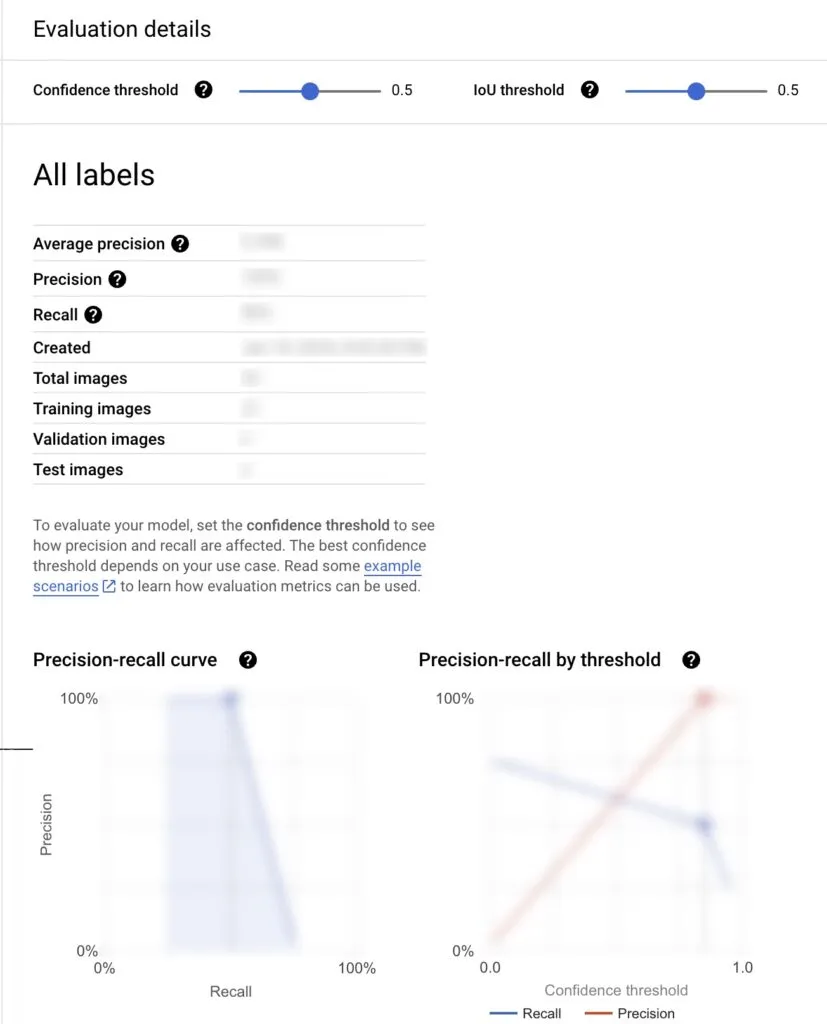Click the red precision peak point on threshold chart
Screen dimensions: 827x1024
click(x=704, y=699)
